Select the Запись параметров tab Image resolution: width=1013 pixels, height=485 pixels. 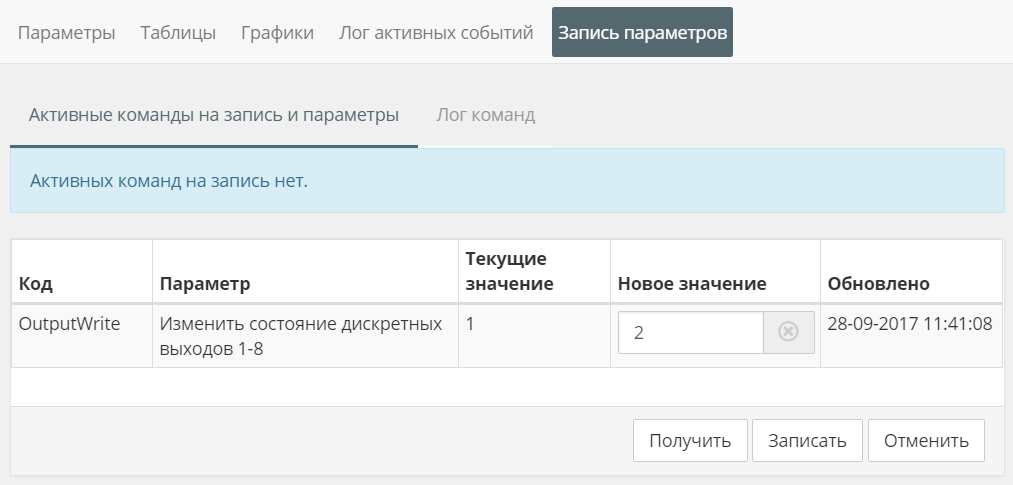click(642, 33)
